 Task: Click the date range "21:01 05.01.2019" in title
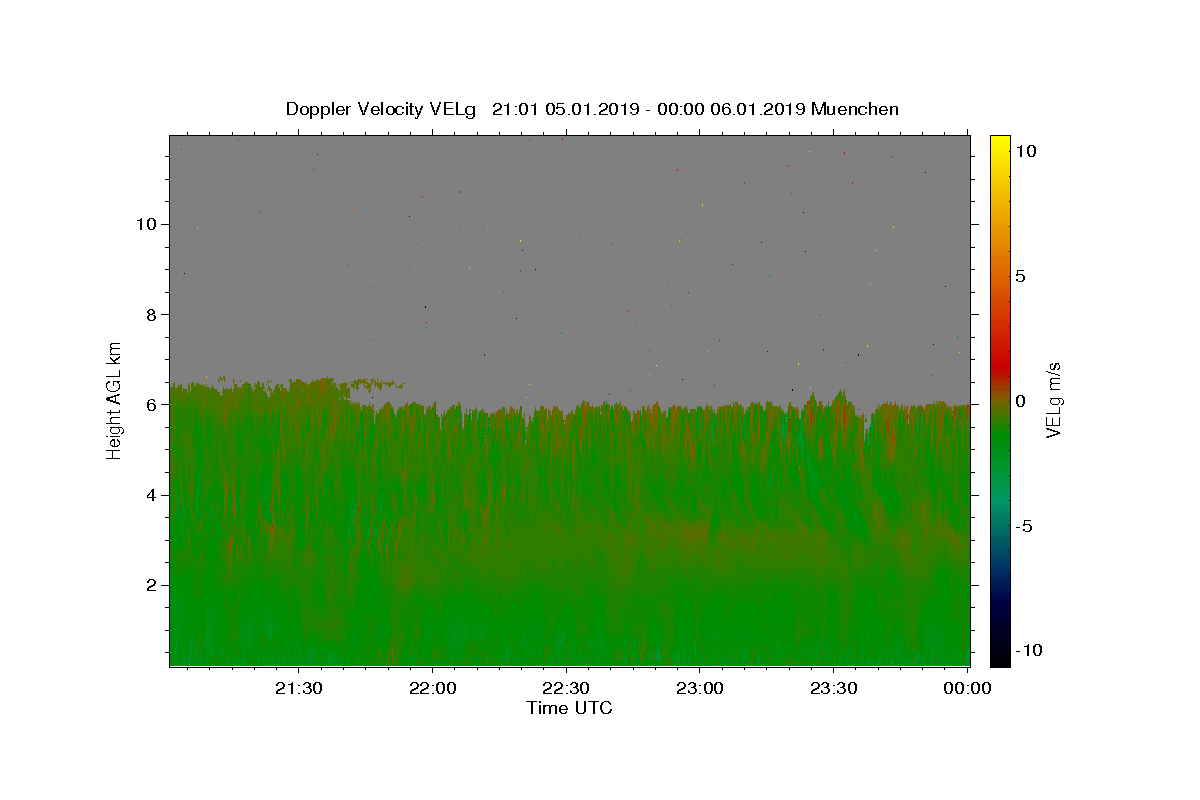(565, 109)
